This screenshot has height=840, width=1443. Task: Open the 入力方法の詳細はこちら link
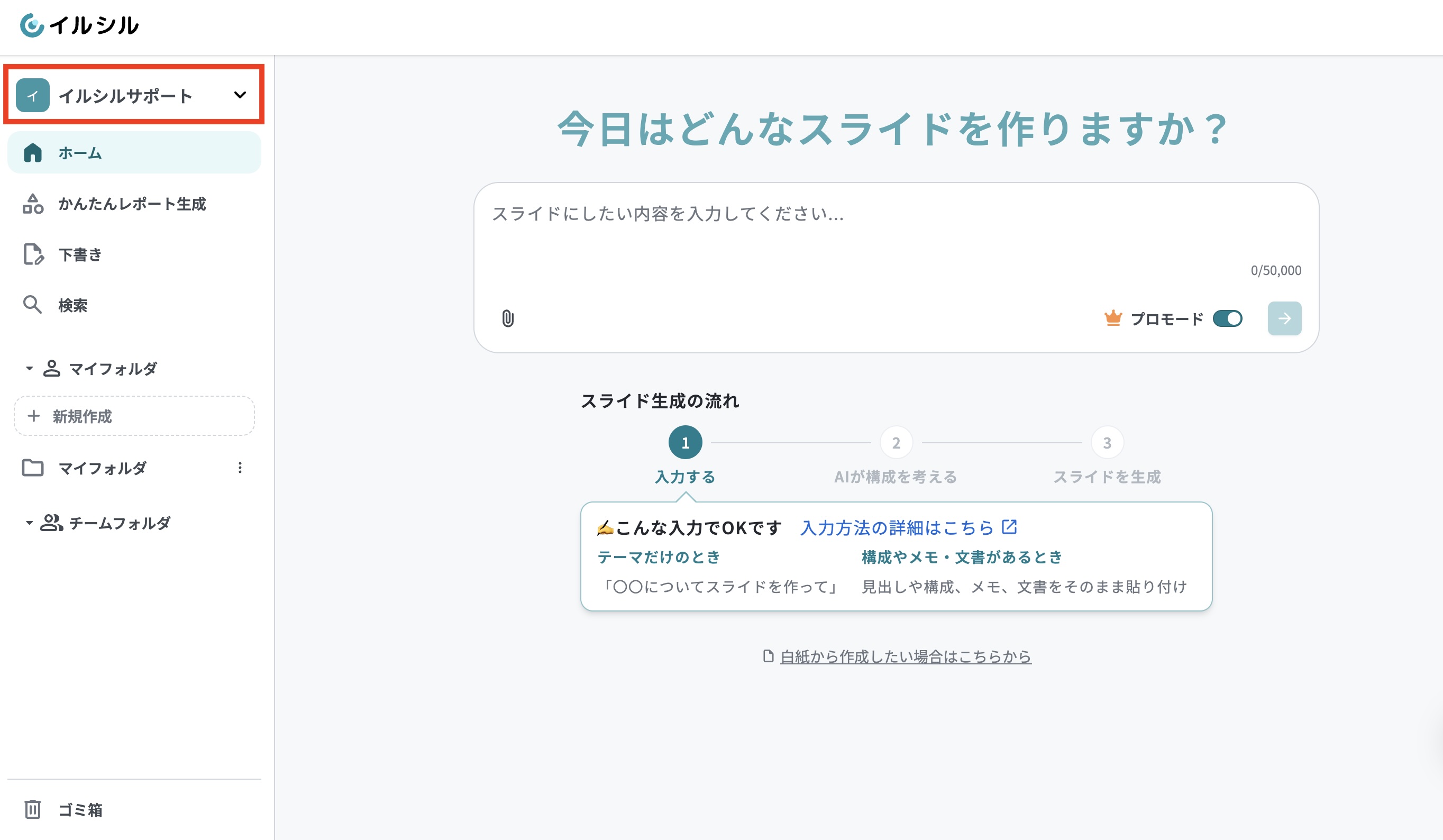897,527
